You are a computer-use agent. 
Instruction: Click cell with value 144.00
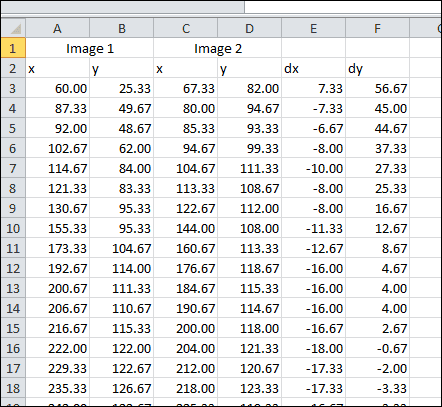coord(186,228)
